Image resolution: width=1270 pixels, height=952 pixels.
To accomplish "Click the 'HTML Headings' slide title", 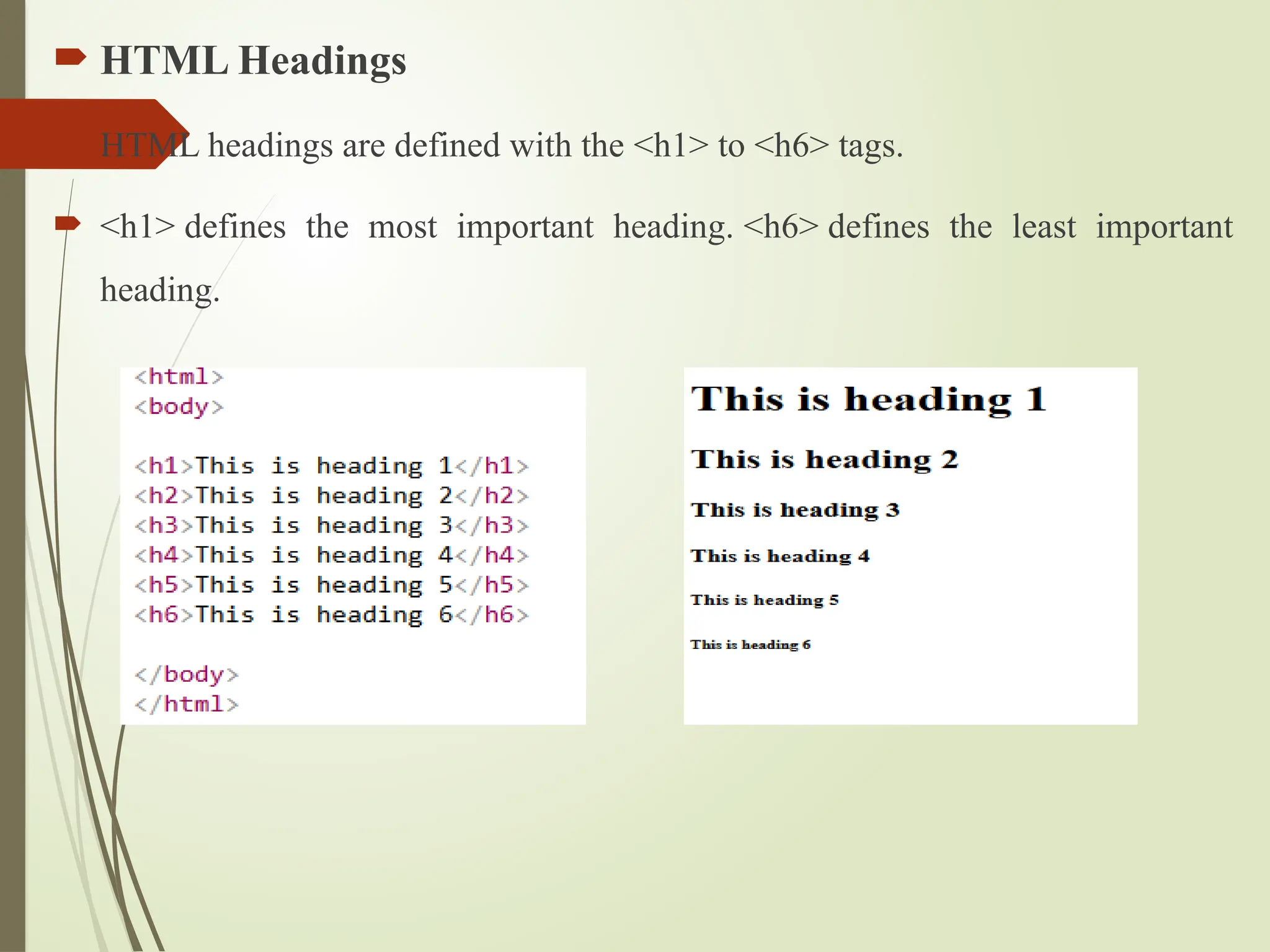I will 254,61.
